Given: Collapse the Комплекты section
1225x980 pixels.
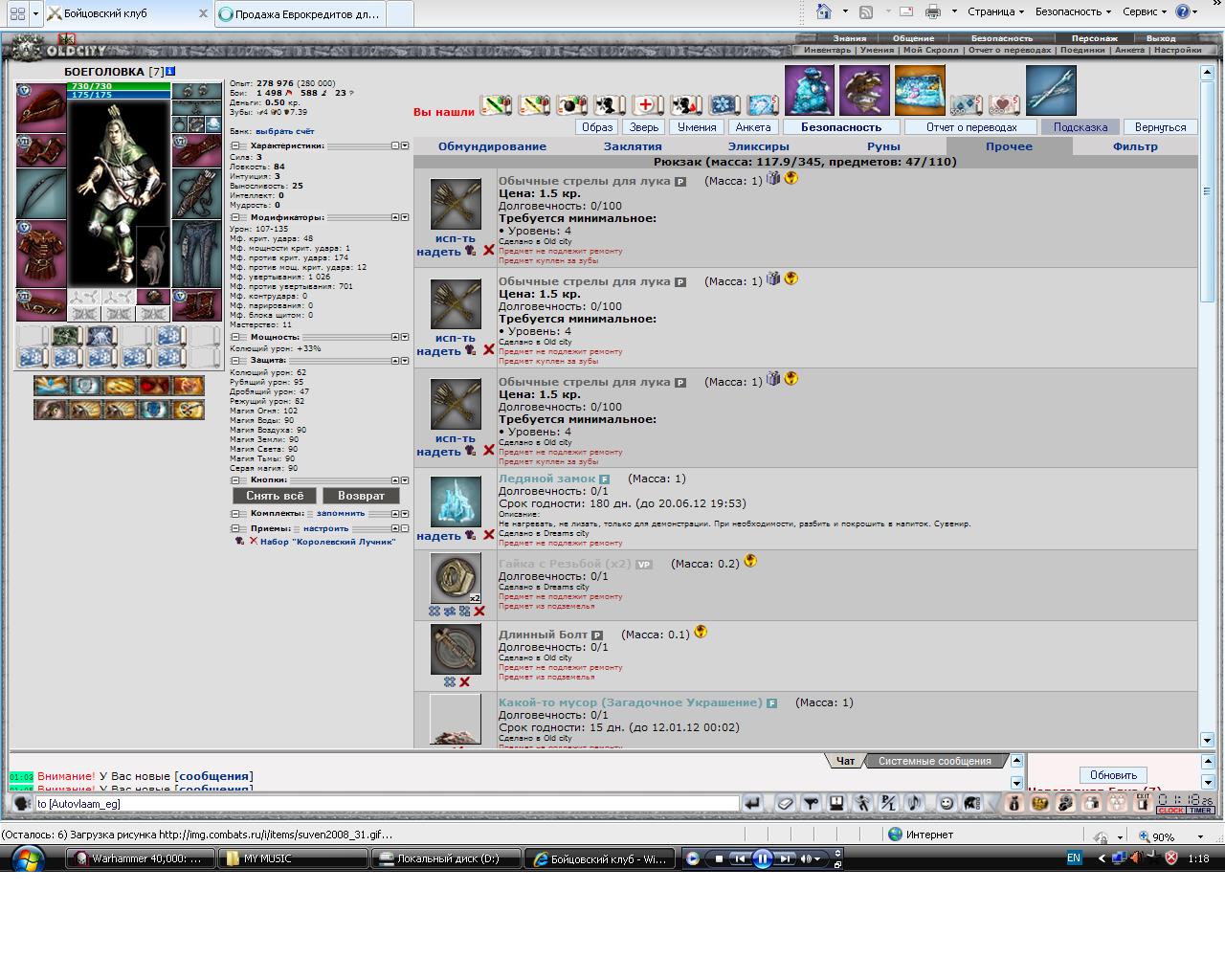Looking at the screenshot, I should (235, 514).
